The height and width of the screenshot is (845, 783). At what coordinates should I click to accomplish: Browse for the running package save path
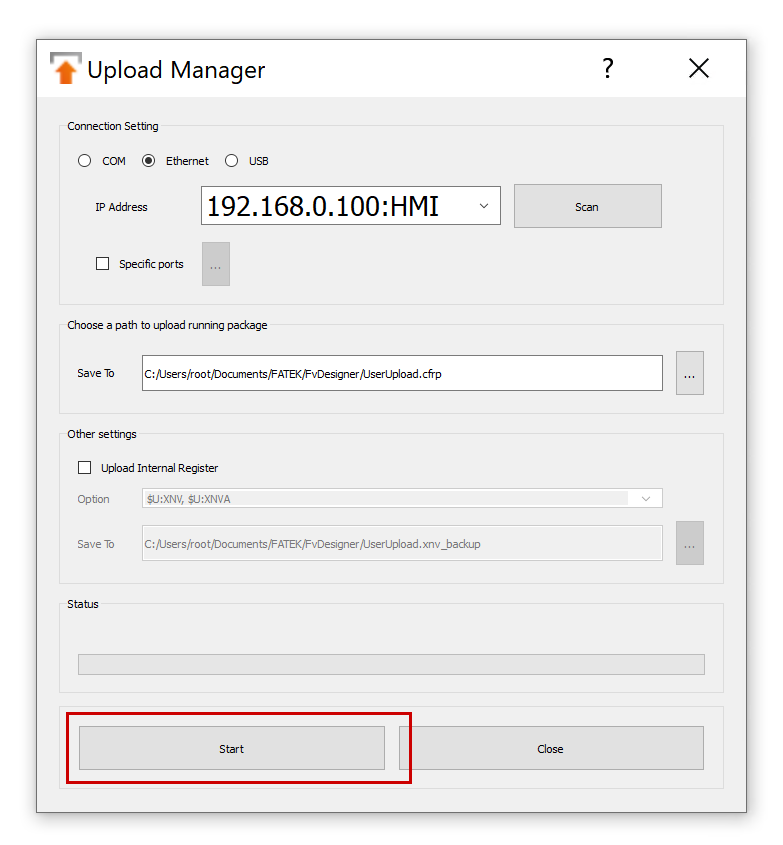click(689, 373)
